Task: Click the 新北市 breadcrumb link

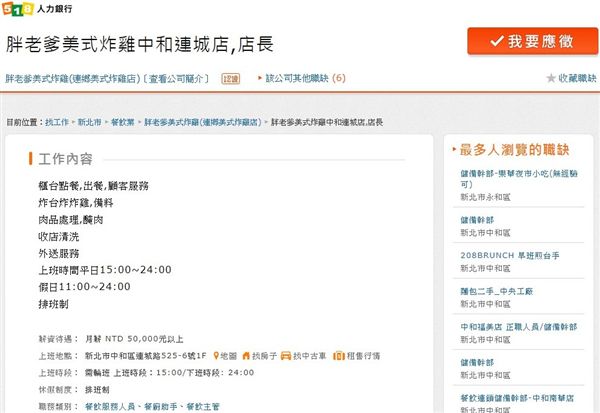Action: (90, 122)
